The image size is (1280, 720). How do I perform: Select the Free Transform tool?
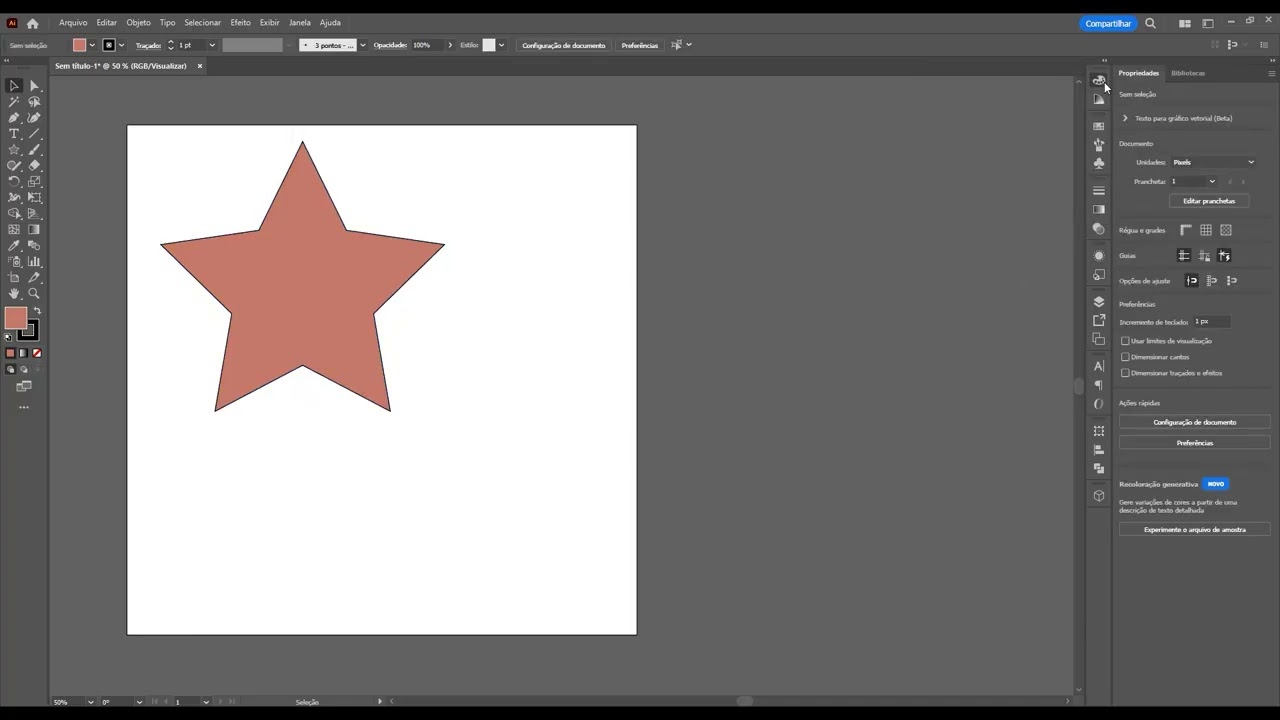point(34,198)
